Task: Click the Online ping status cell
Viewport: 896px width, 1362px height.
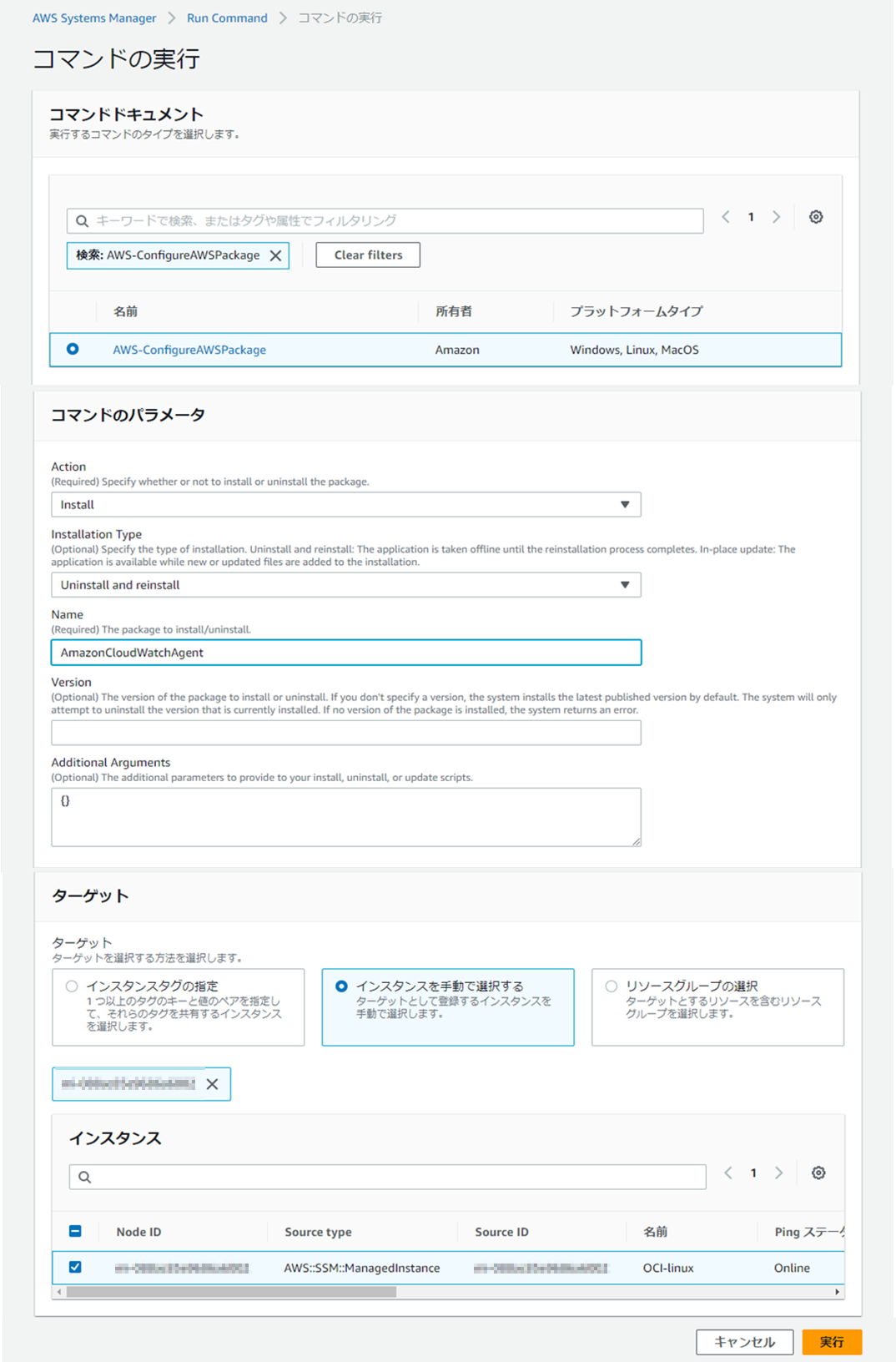Action: point(792,1268)
